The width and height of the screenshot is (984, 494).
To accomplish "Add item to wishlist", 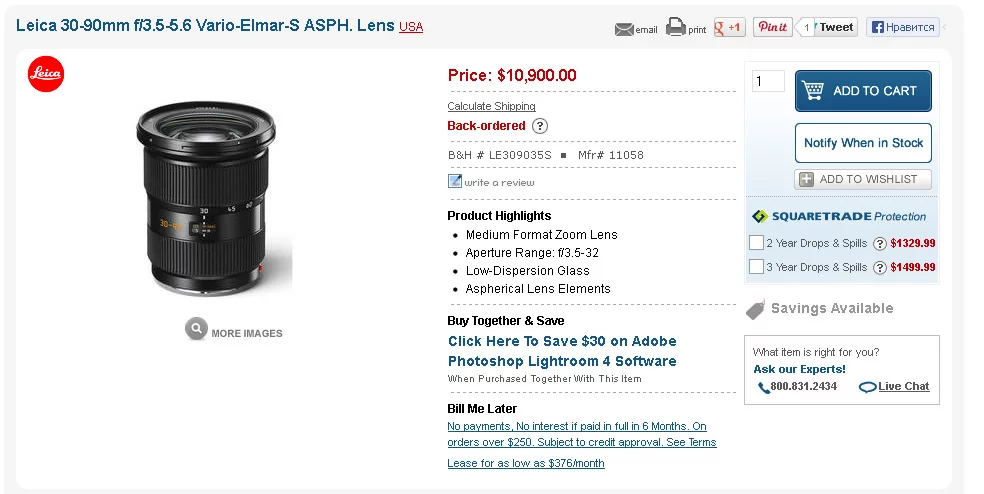I will click(863, 179).
